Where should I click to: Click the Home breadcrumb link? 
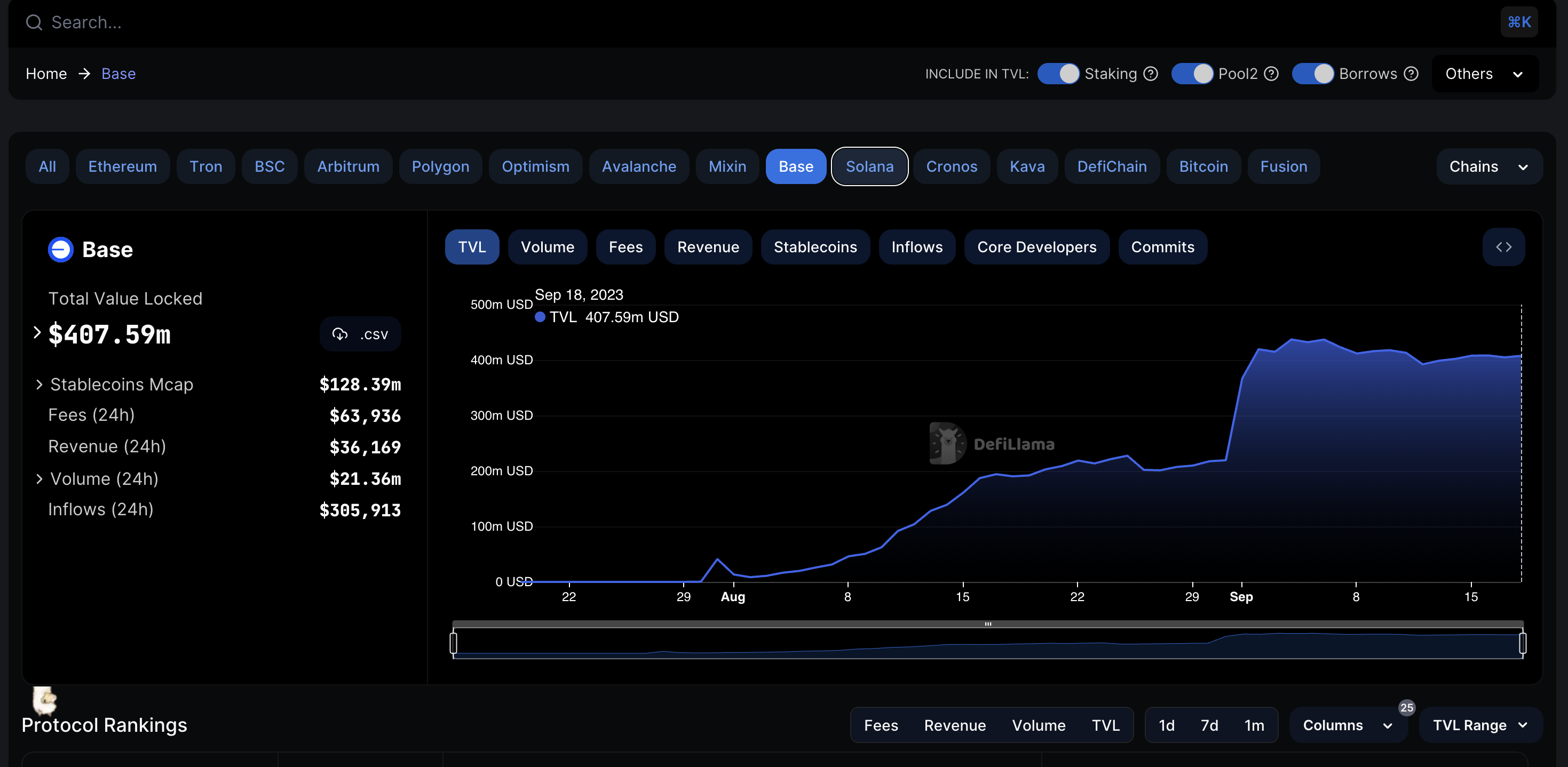[46, 74]
